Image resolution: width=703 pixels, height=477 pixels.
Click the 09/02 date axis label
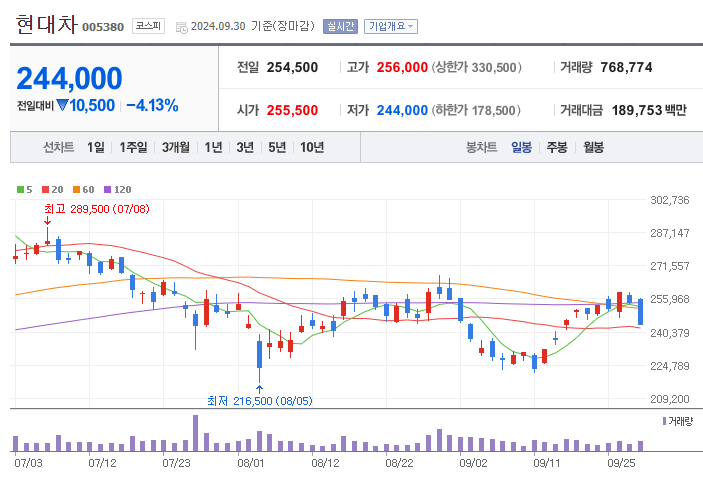click(x=473, y=463)
